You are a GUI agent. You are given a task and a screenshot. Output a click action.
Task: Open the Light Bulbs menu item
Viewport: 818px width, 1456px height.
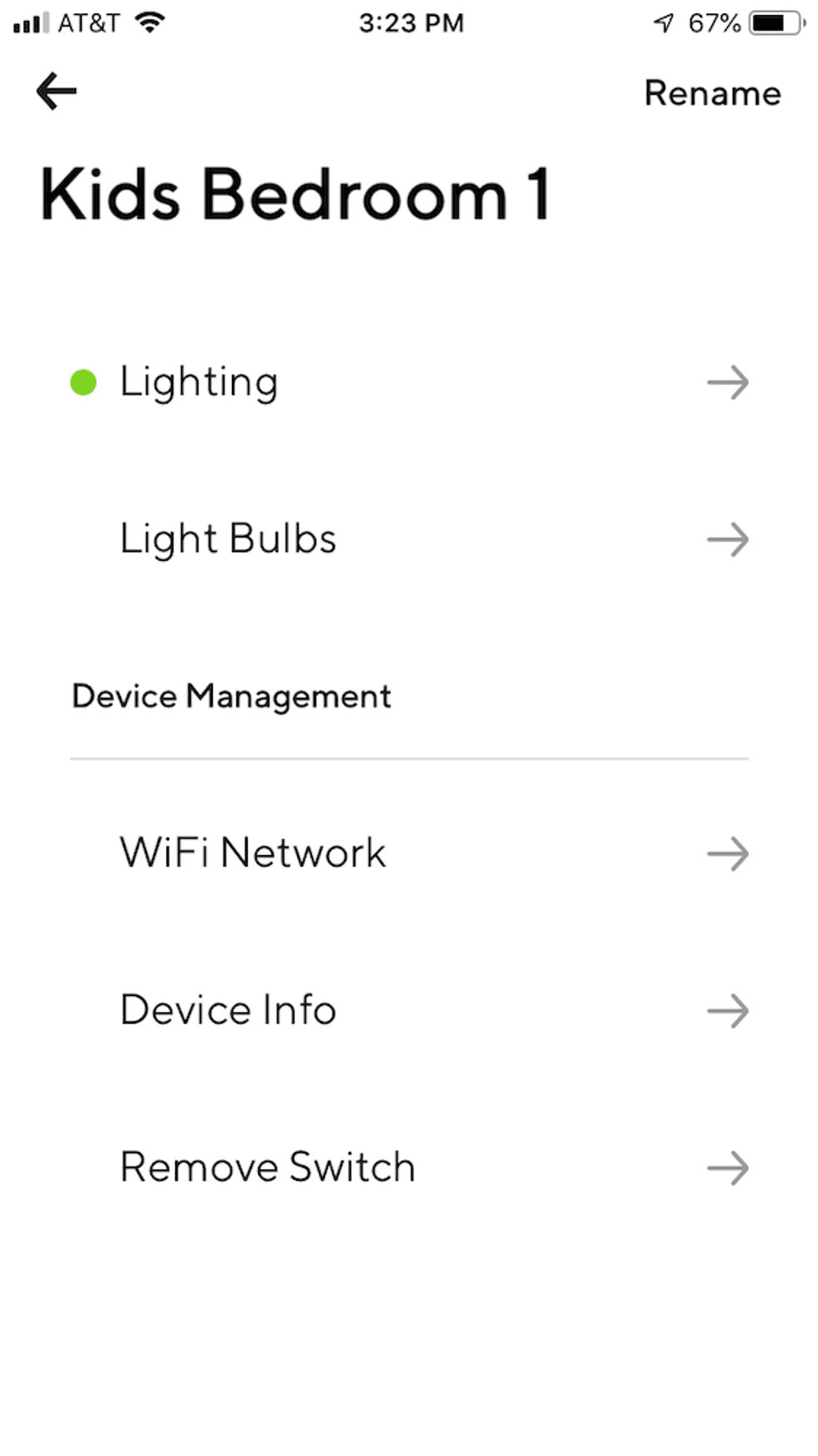(x=228, y=539)
